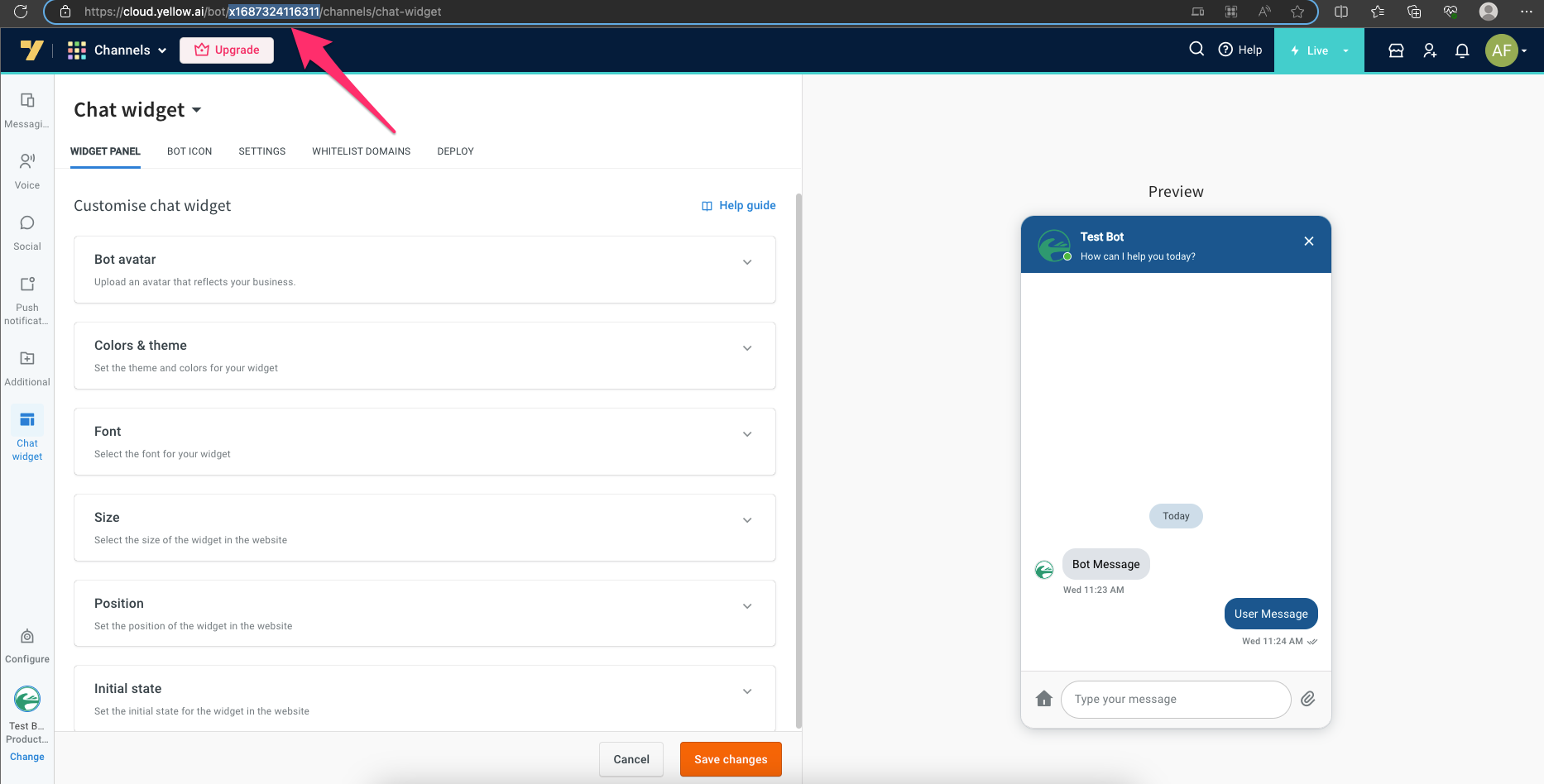1544x784 pixels.
Task: Open Configure in the sidebar
Action: (27, 646)
